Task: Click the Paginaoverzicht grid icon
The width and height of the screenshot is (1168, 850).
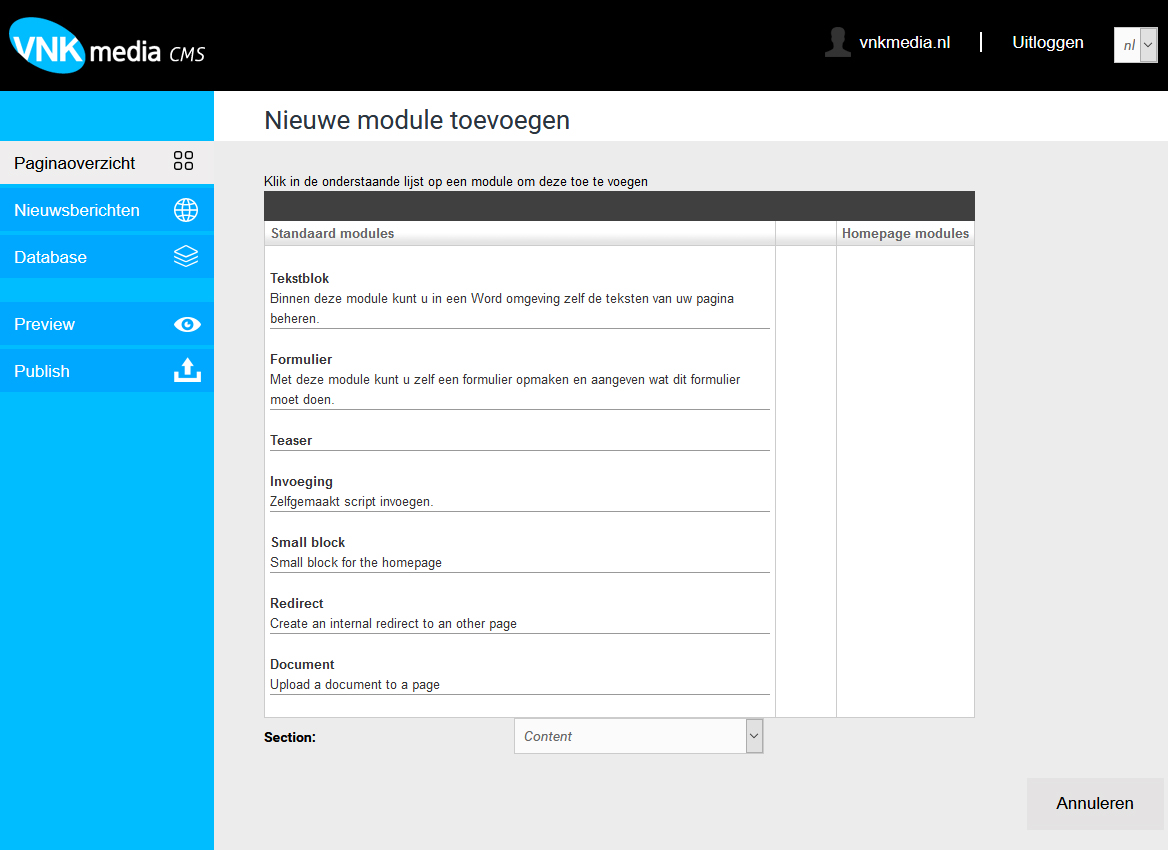Action: click(184, 162)
